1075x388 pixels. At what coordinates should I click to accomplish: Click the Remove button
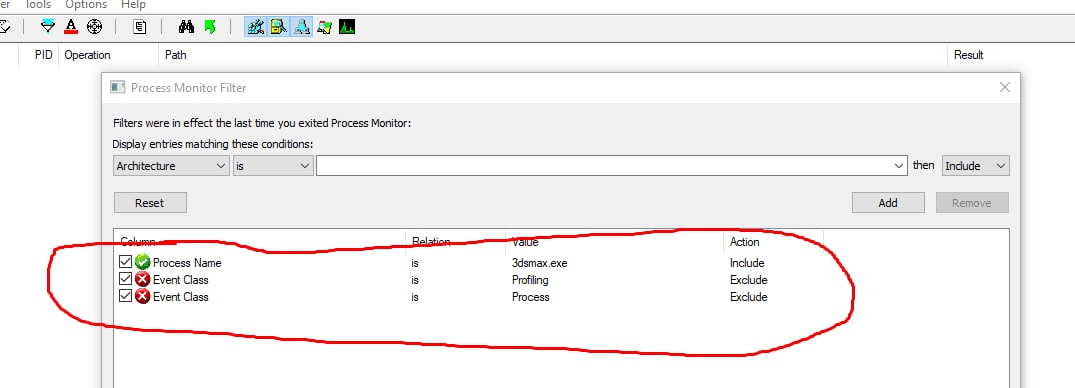tap(972, 203)
